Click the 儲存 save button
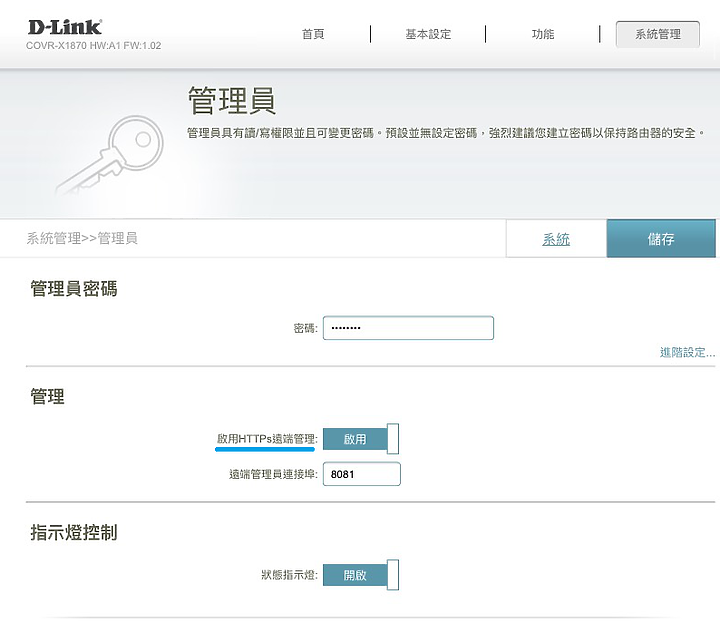 pyautogui.click(x=661, y=238)
